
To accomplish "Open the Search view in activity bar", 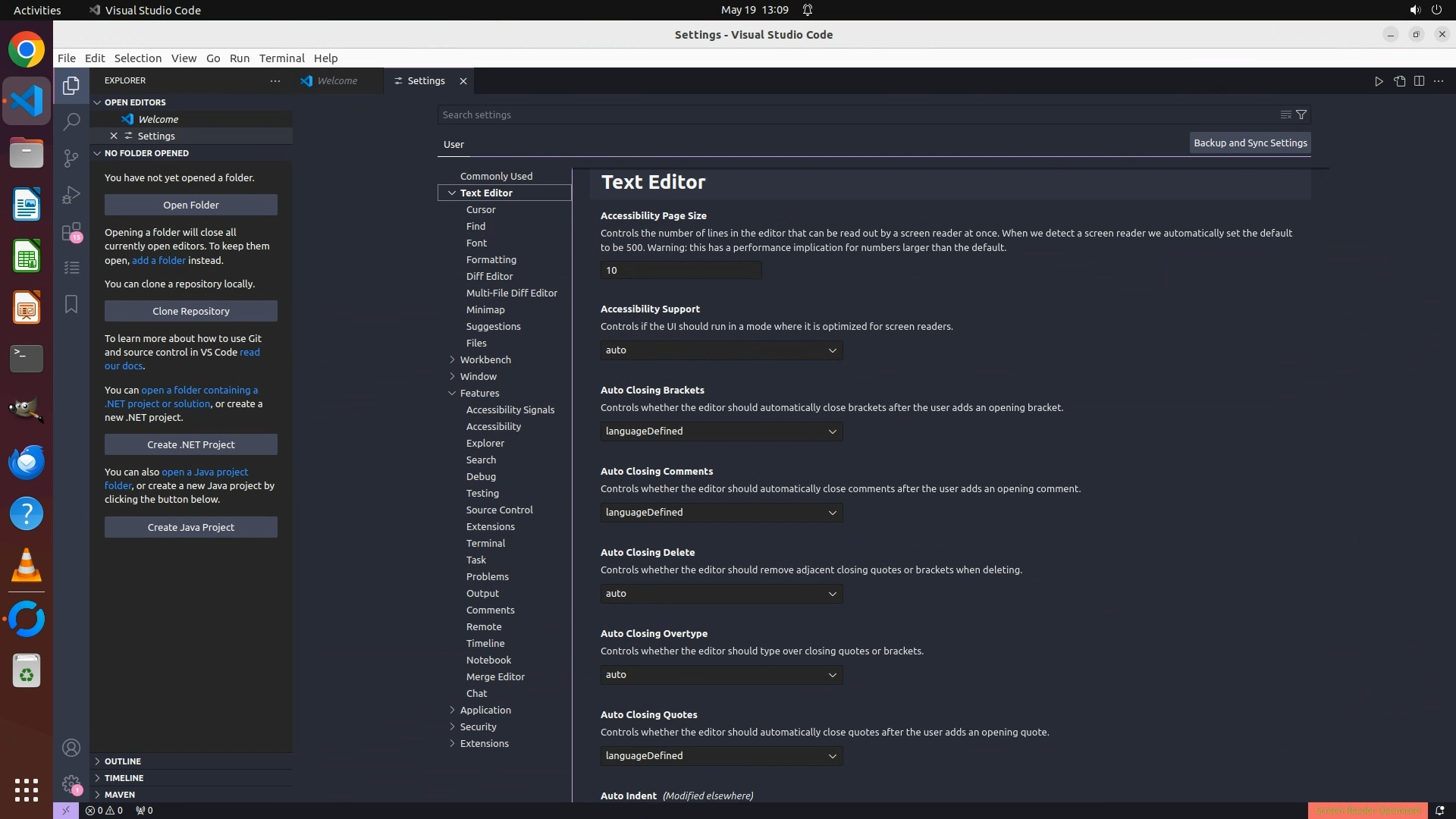I will click(x=71, y=121).
